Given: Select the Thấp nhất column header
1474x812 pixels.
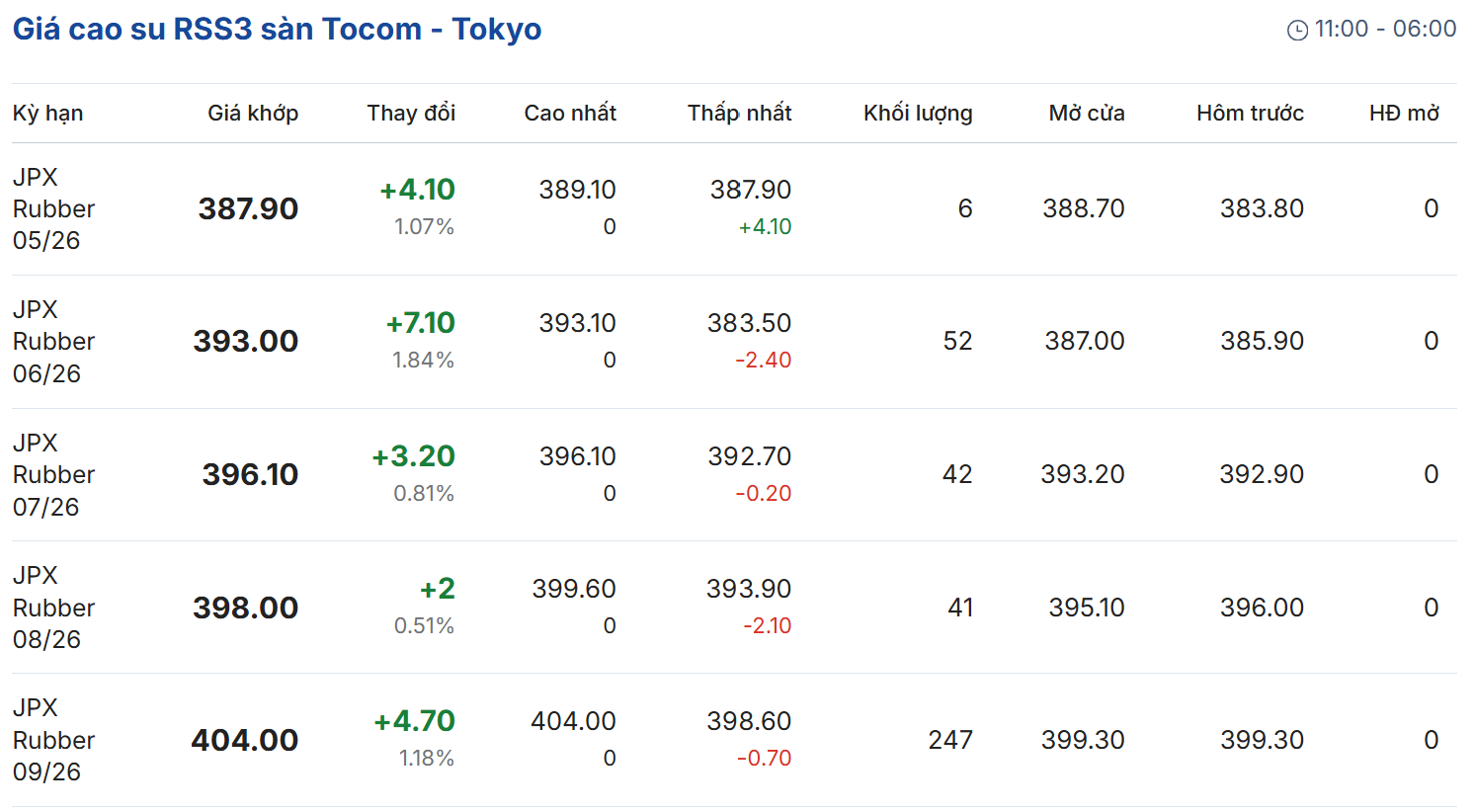Looking at the screenshot, I should coord(740,114).
